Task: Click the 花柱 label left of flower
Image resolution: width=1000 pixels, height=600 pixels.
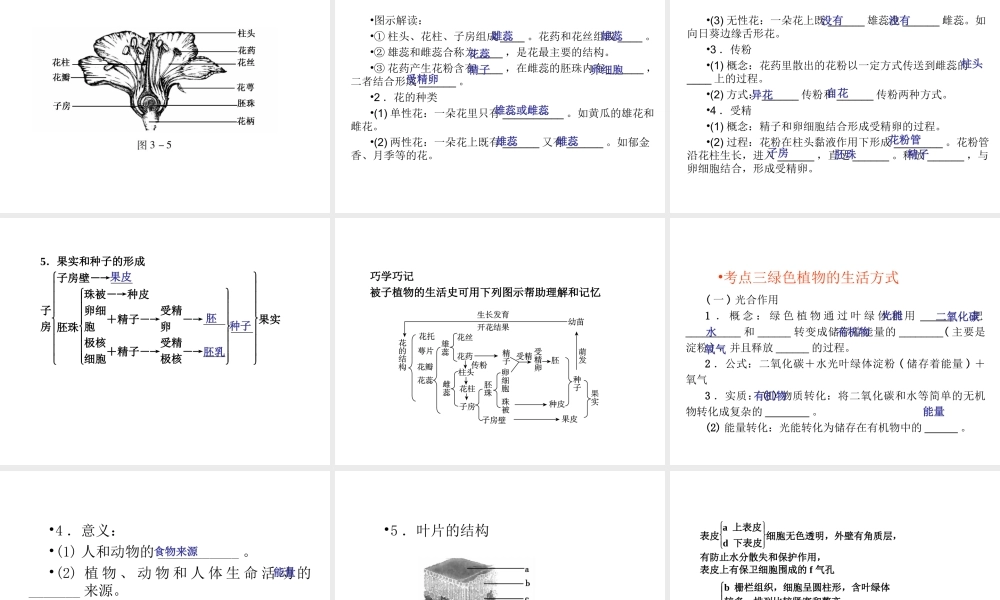Action: 61,62
